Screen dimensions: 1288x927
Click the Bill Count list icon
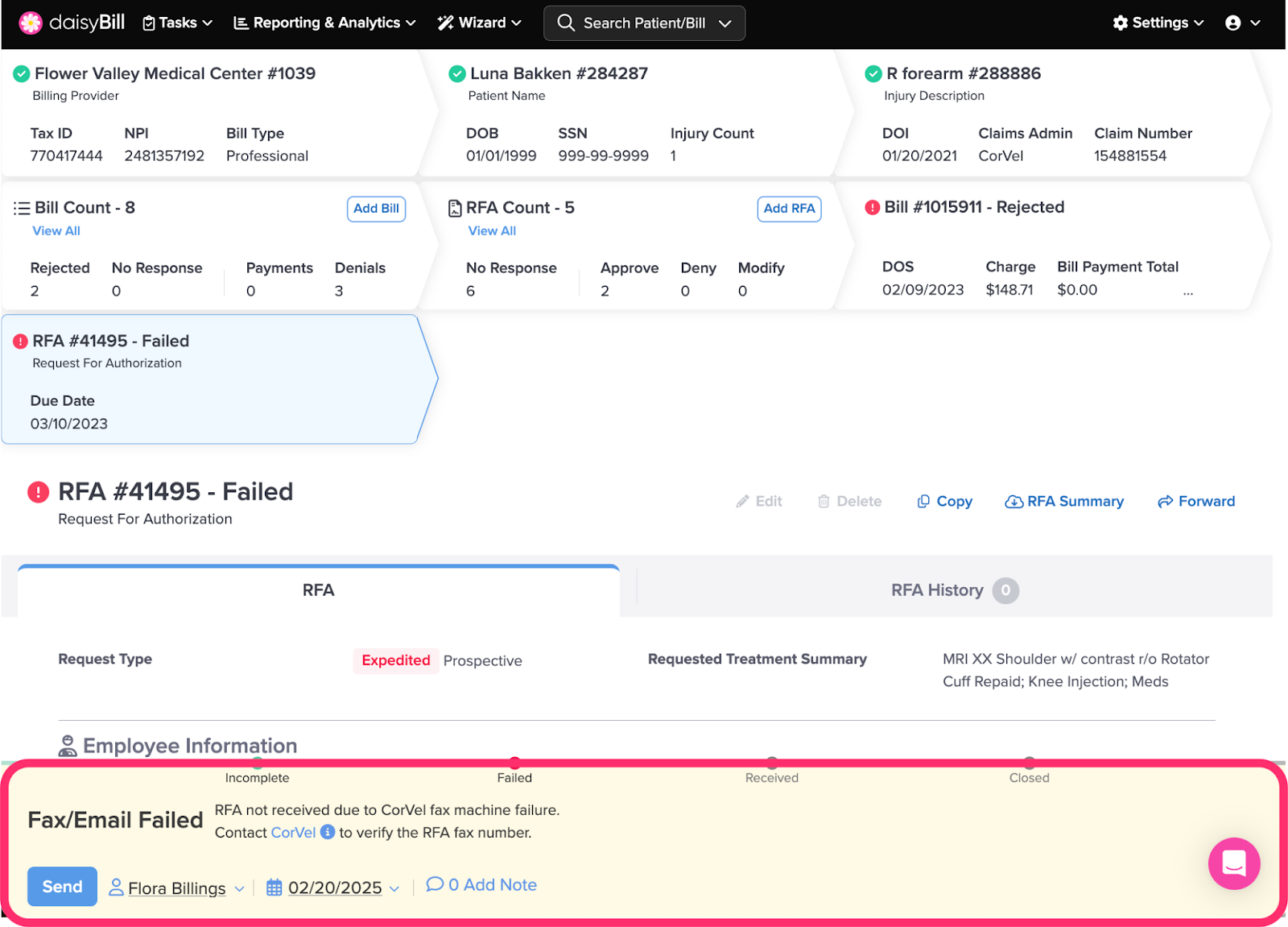click(22, 208)
